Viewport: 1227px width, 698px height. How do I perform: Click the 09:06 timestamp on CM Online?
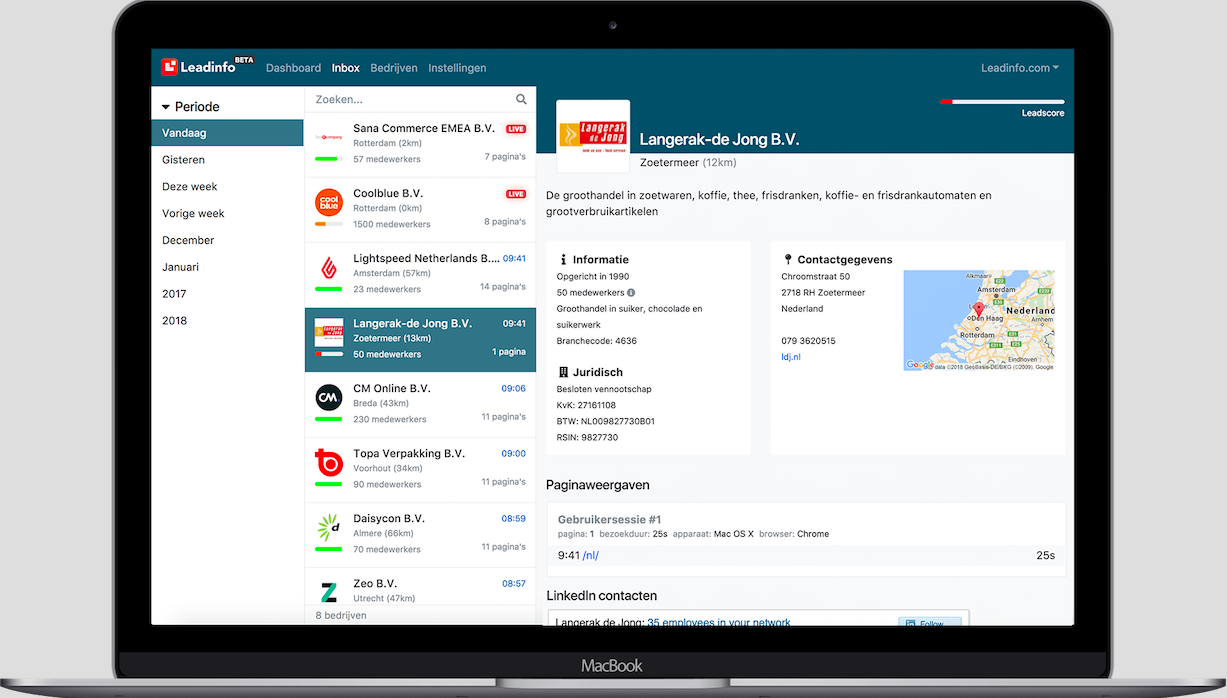(x=514, y=388)
